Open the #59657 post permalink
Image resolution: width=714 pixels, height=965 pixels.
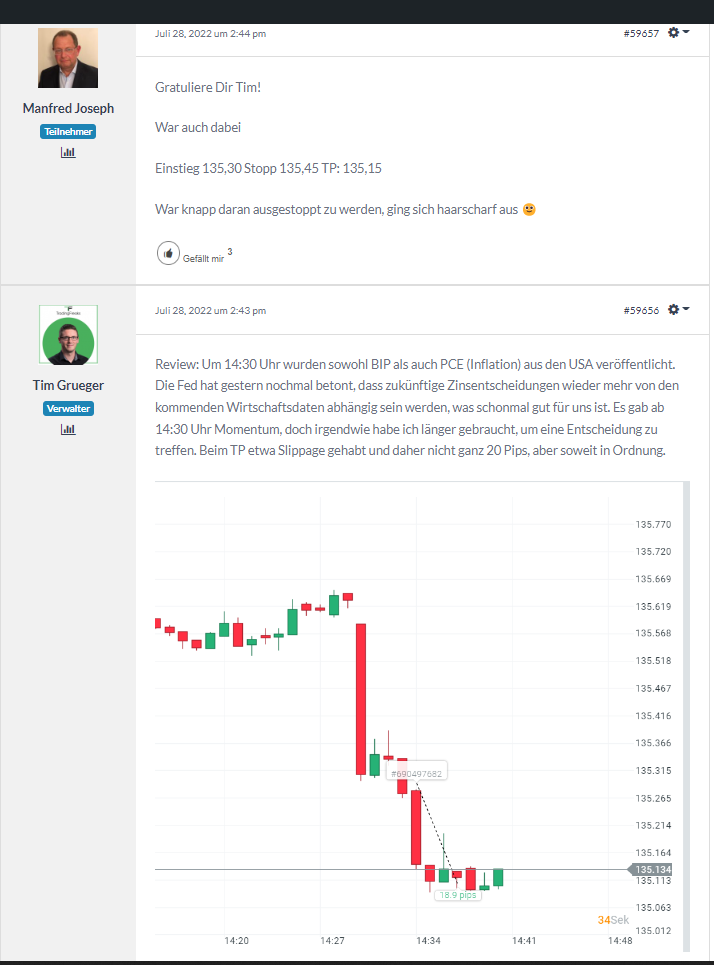coord(640,34)
